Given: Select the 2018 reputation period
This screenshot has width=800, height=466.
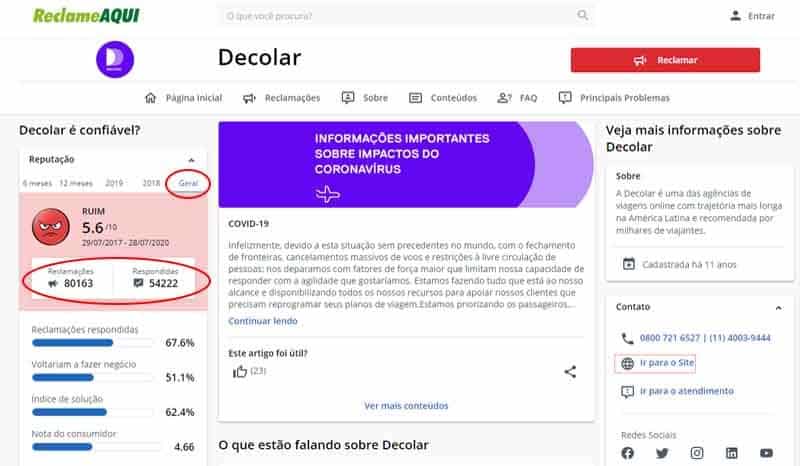Looking at the screenshot, I should (151, 183).
